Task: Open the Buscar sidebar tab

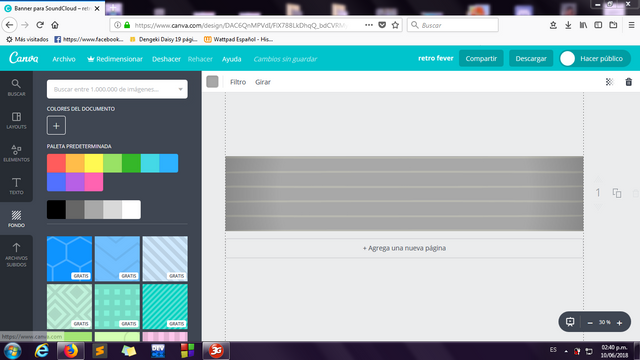Action: coord(16,87)
